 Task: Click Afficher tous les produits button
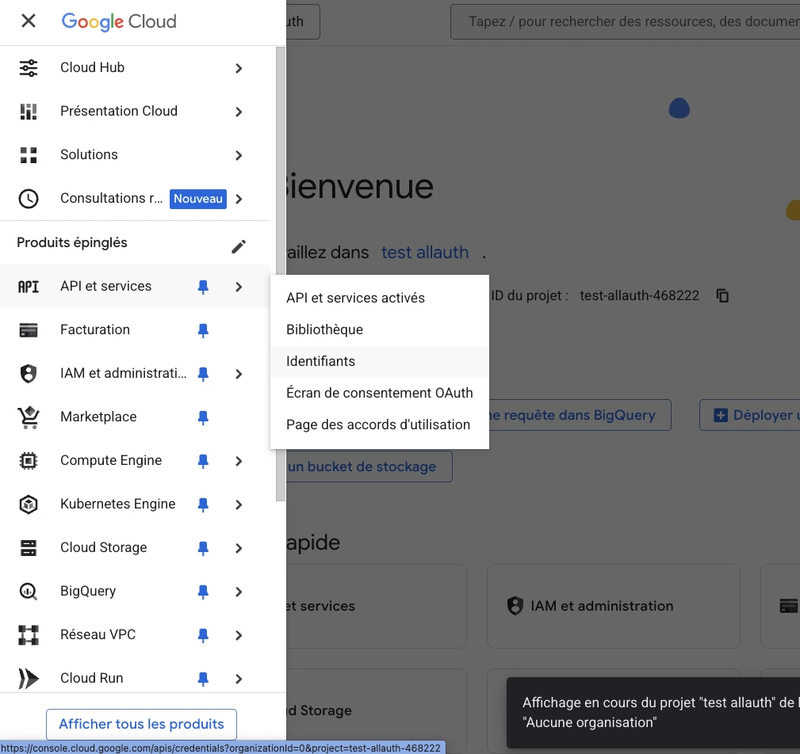(x=141, y=724)
